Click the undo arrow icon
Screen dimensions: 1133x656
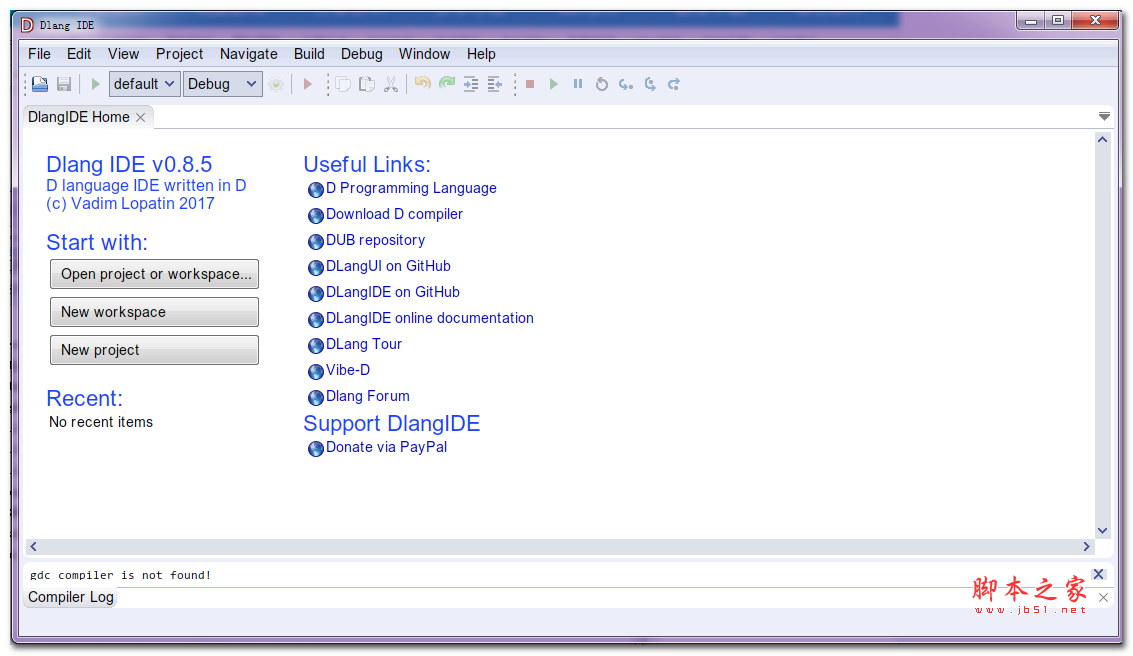coord(423,84)
